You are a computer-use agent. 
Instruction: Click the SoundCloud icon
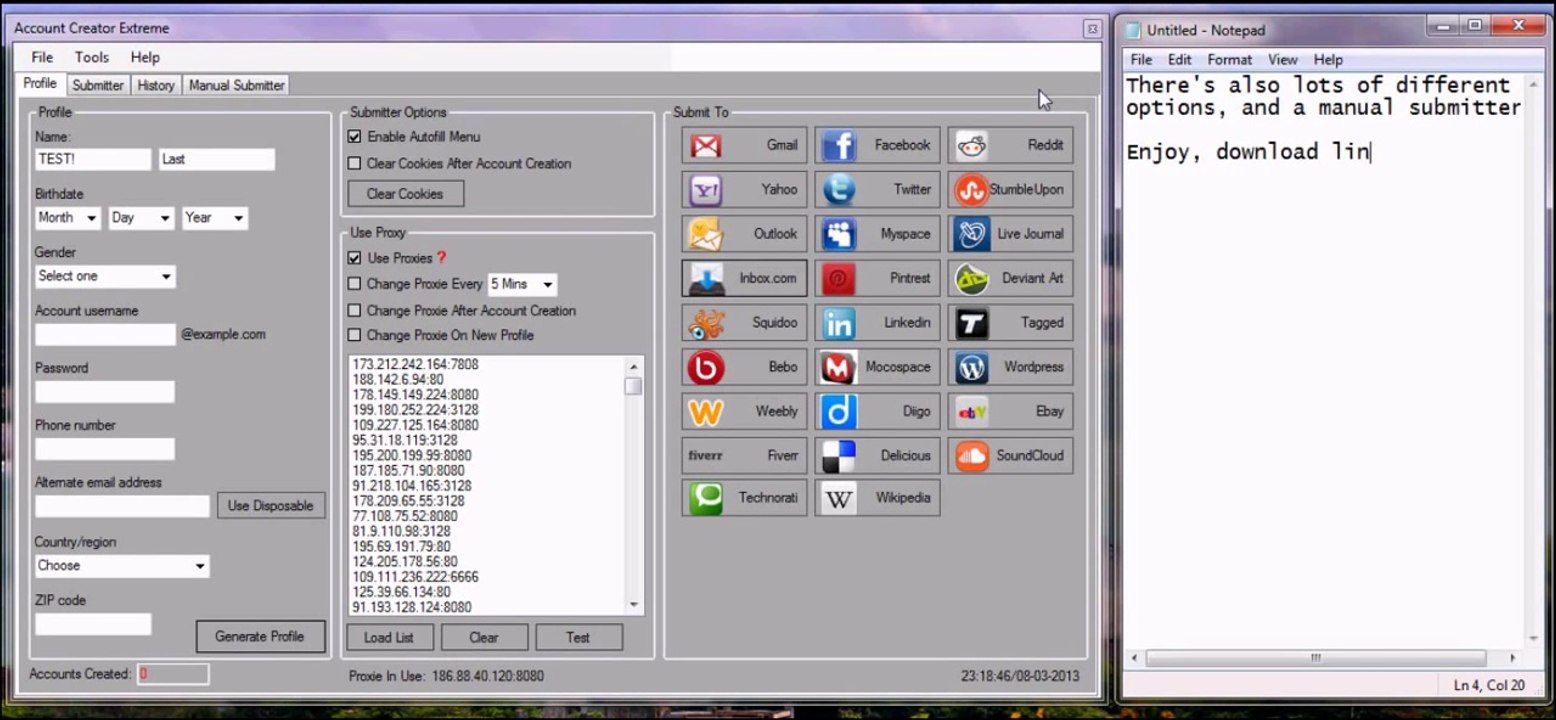pyautogui.click(x=971, y=456)
